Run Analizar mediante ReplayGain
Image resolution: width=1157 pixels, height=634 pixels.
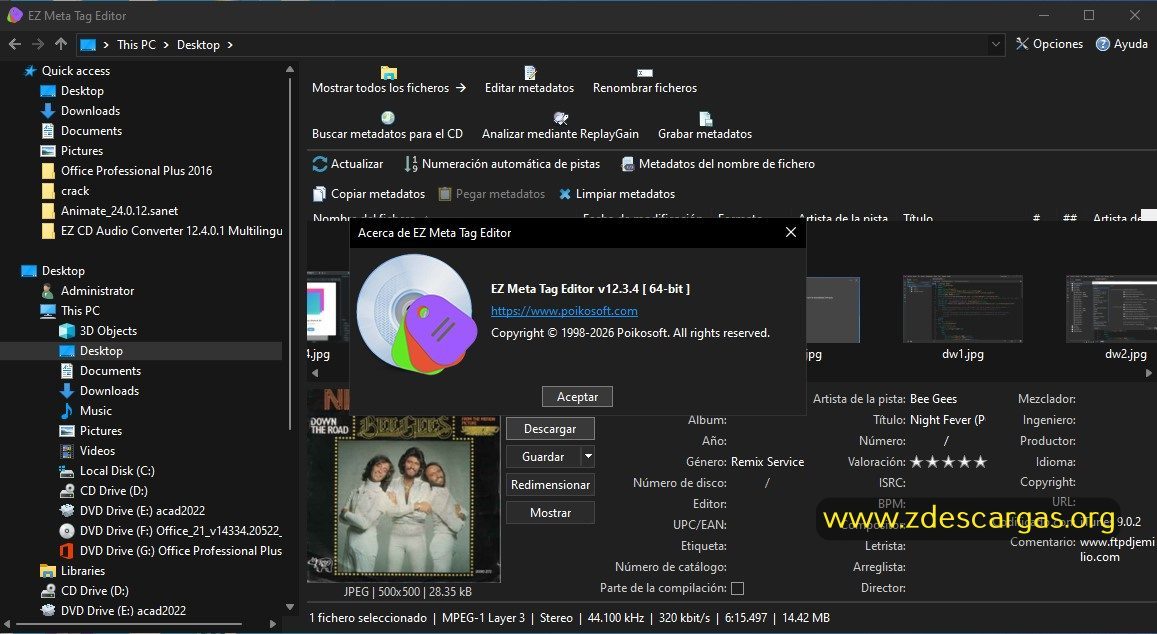(x=560, y=126)
